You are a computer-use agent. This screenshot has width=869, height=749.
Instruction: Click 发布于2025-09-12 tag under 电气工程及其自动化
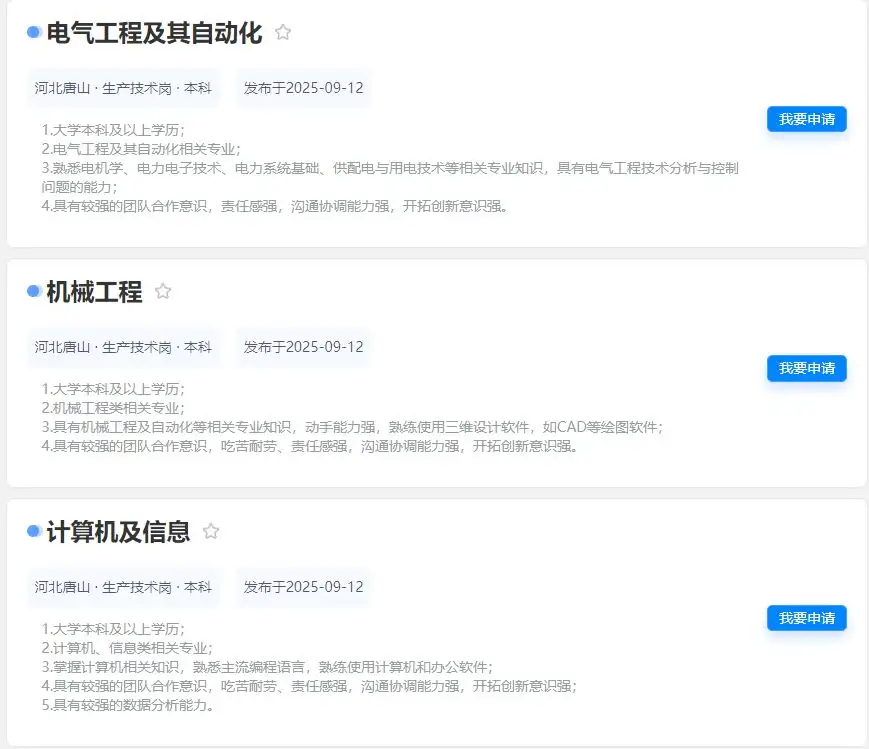[303, 88]
